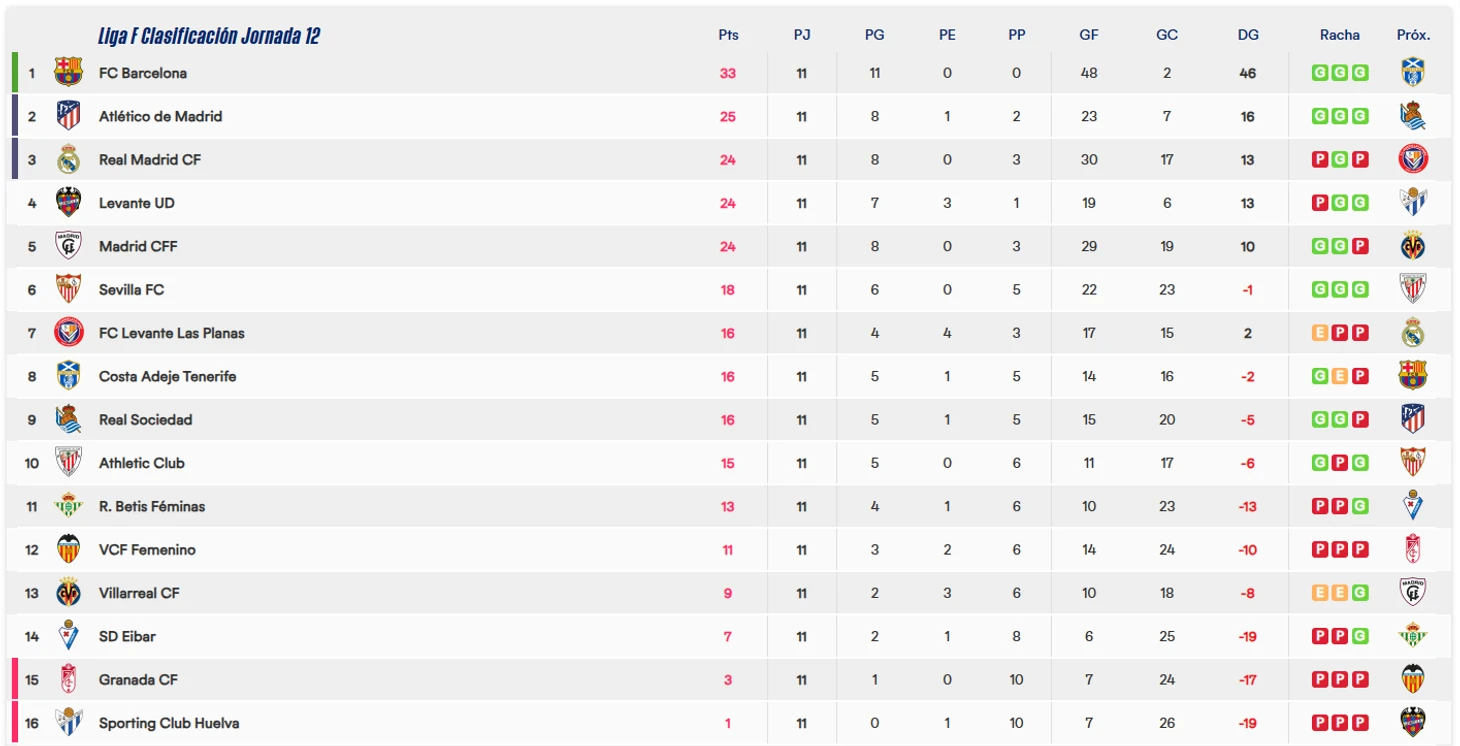Click first red P badge in Granada CF streak

pyautogui.click(x=1320, y=679)
